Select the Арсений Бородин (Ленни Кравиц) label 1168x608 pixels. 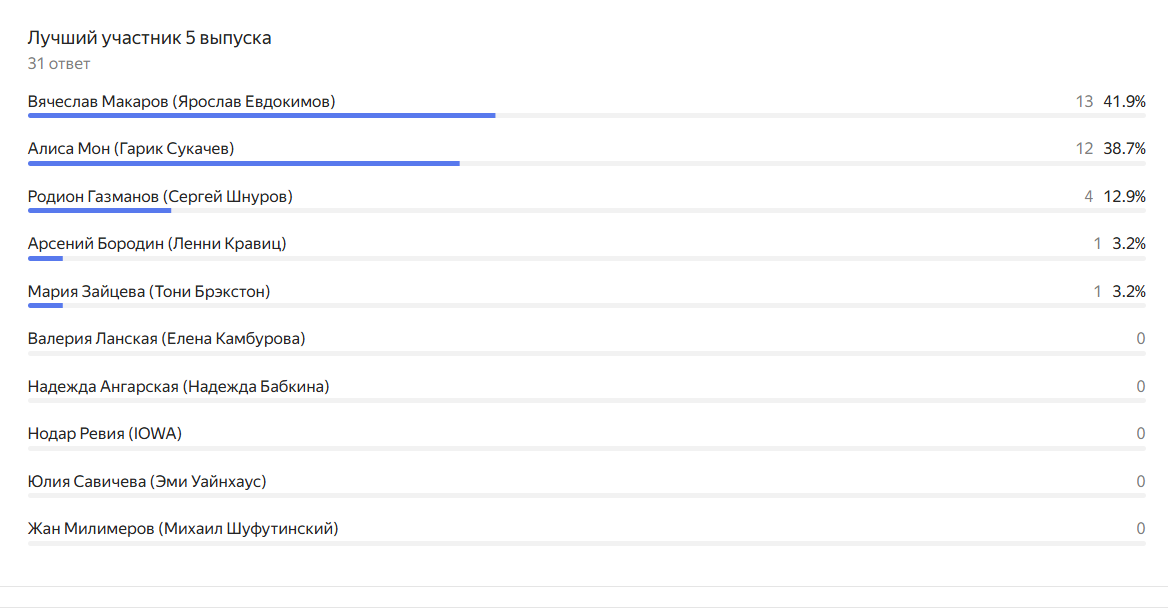point(157,244)
